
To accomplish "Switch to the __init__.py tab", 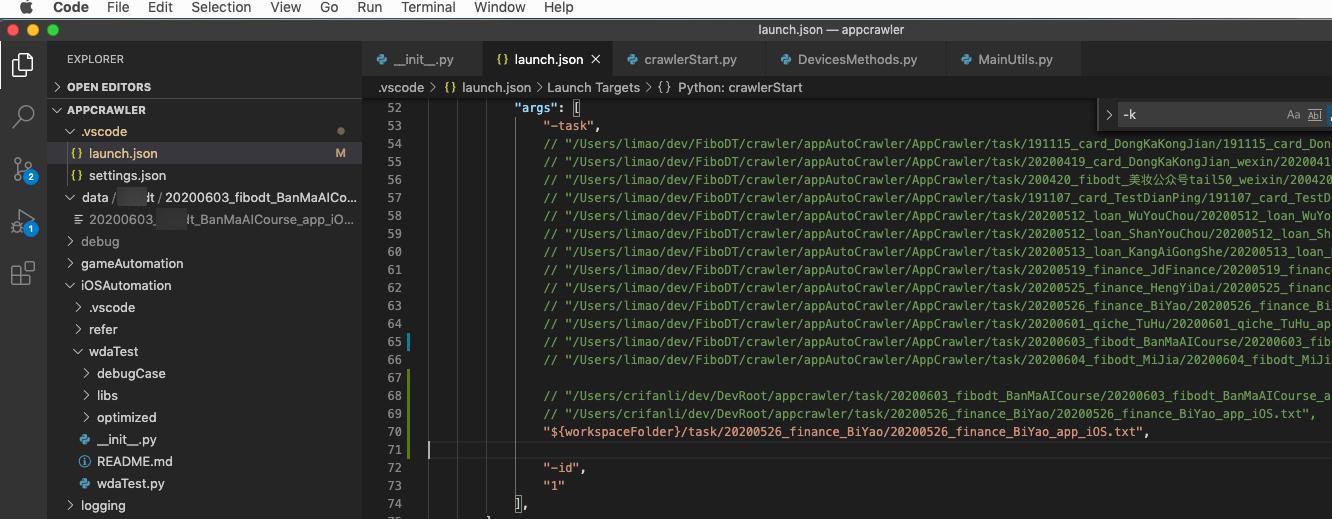I will (x=422, y=60).
